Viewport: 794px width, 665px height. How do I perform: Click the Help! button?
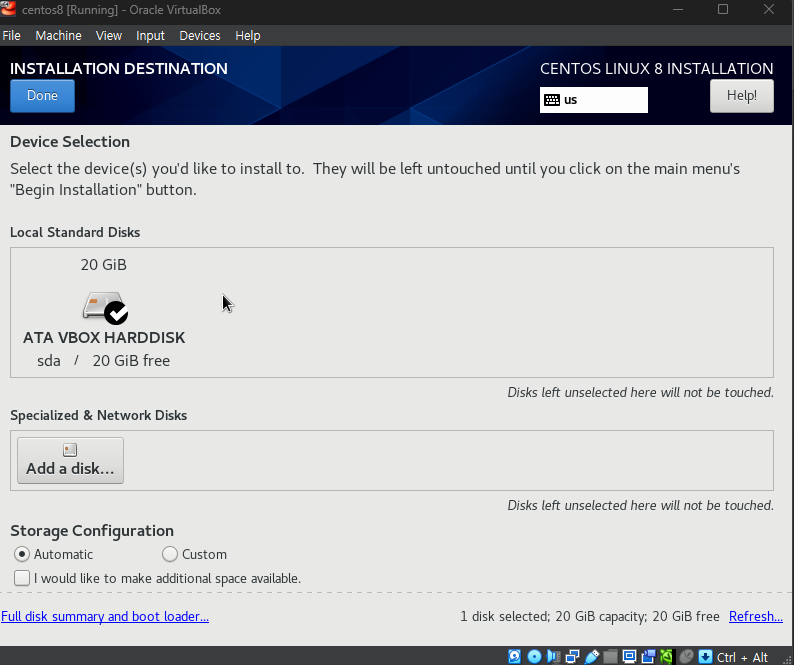[741, 96]
